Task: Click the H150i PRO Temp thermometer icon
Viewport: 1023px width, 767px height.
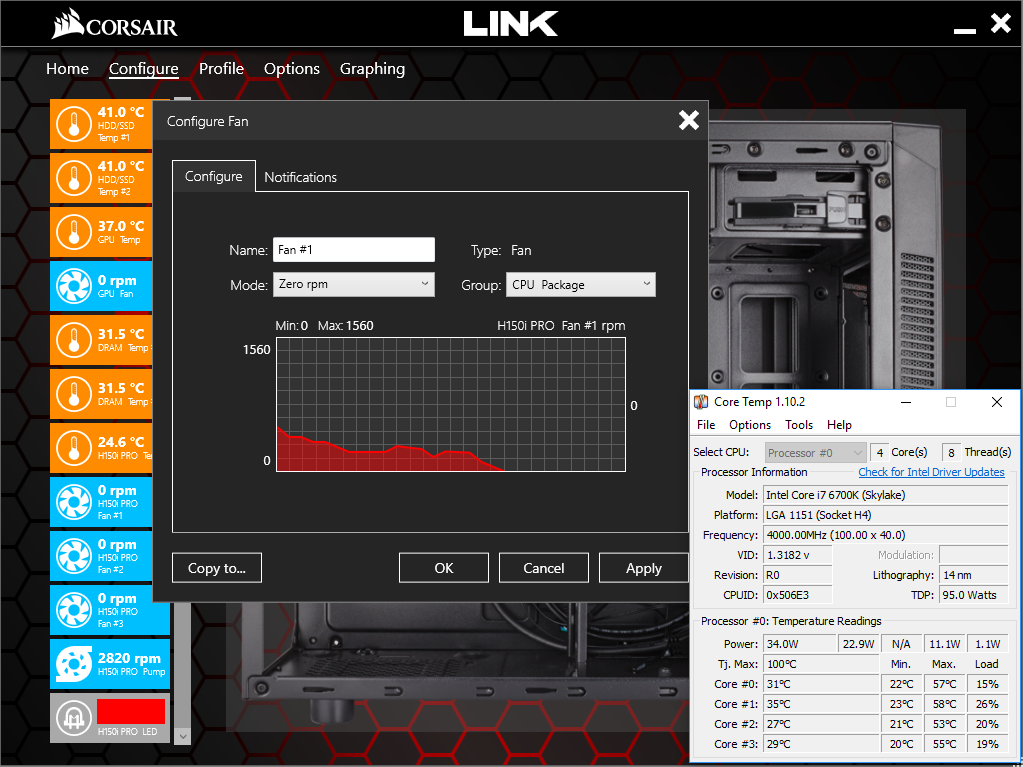Action: [x=73, y=448]
